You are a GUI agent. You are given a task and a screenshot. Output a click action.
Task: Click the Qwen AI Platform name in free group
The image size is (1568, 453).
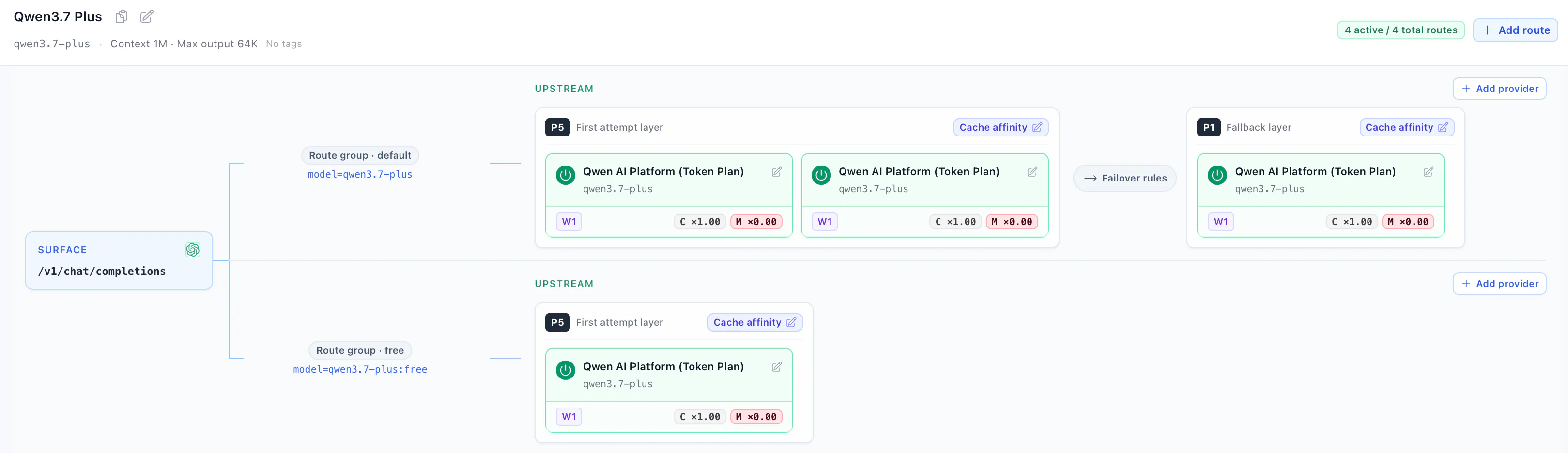[x=663, y=367]
